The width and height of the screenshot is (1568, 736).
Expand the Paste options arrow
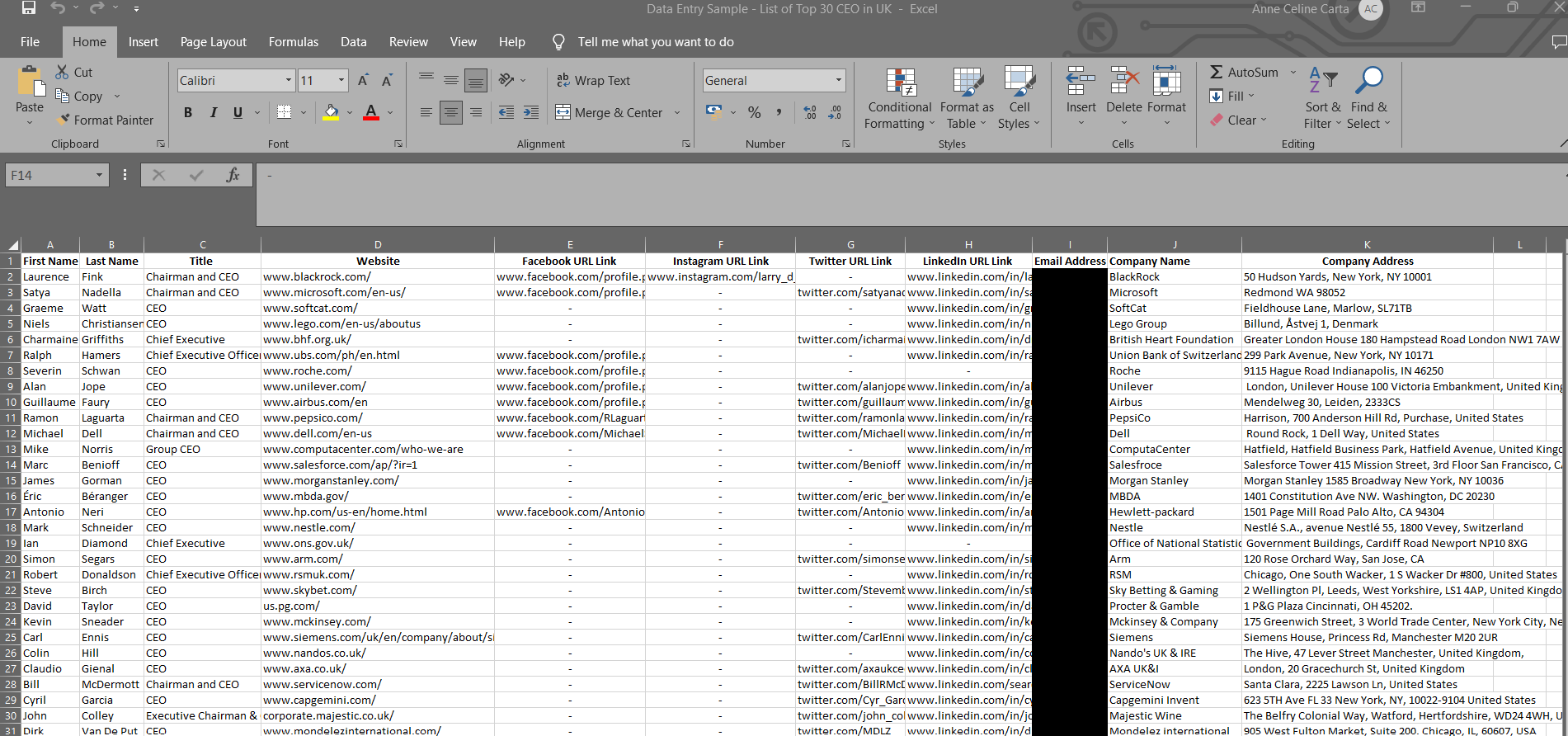click(30, 123)
